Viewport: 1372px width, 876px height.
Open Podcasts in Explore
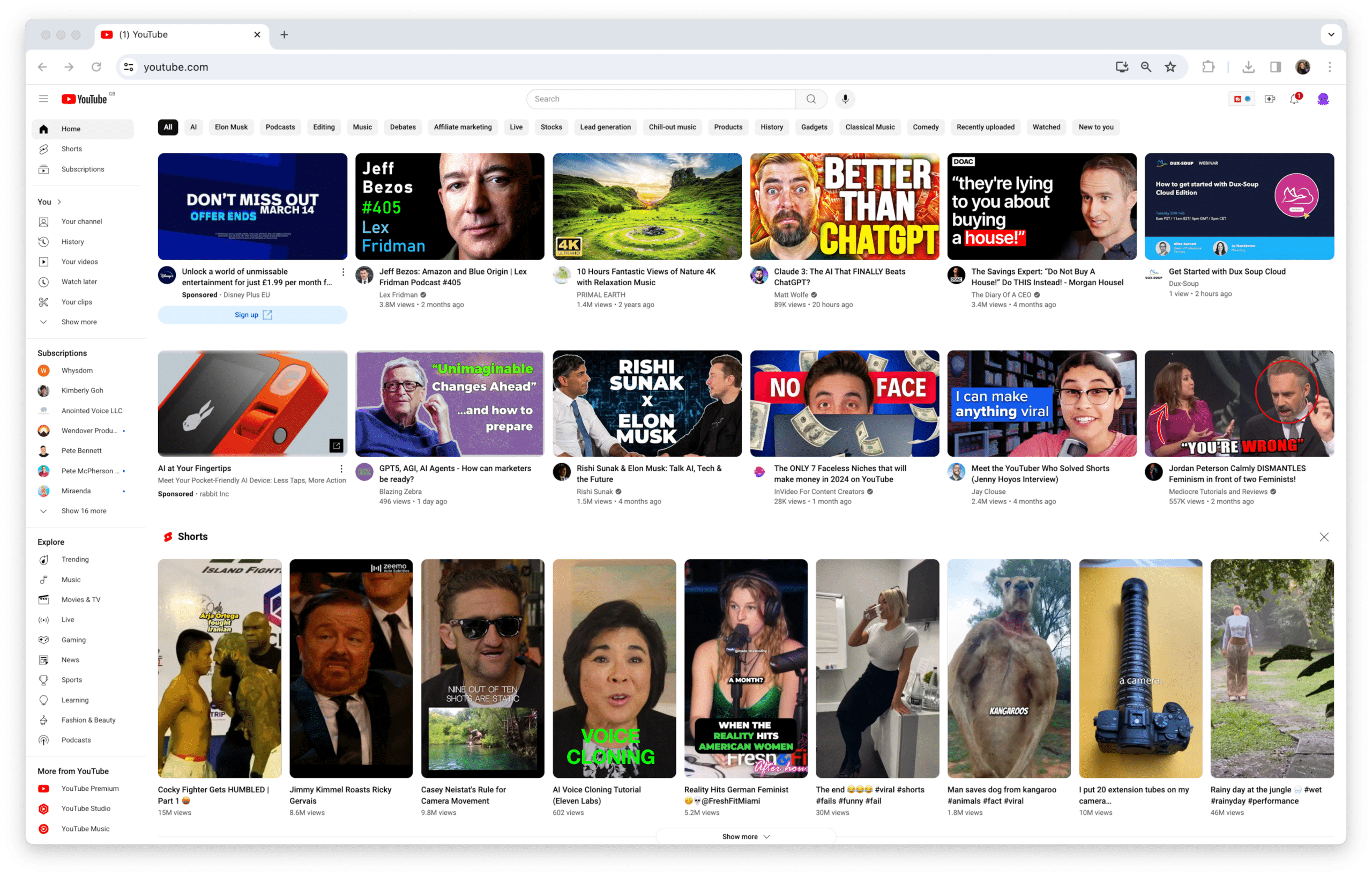pyautogui.click(x=83, y=740)
